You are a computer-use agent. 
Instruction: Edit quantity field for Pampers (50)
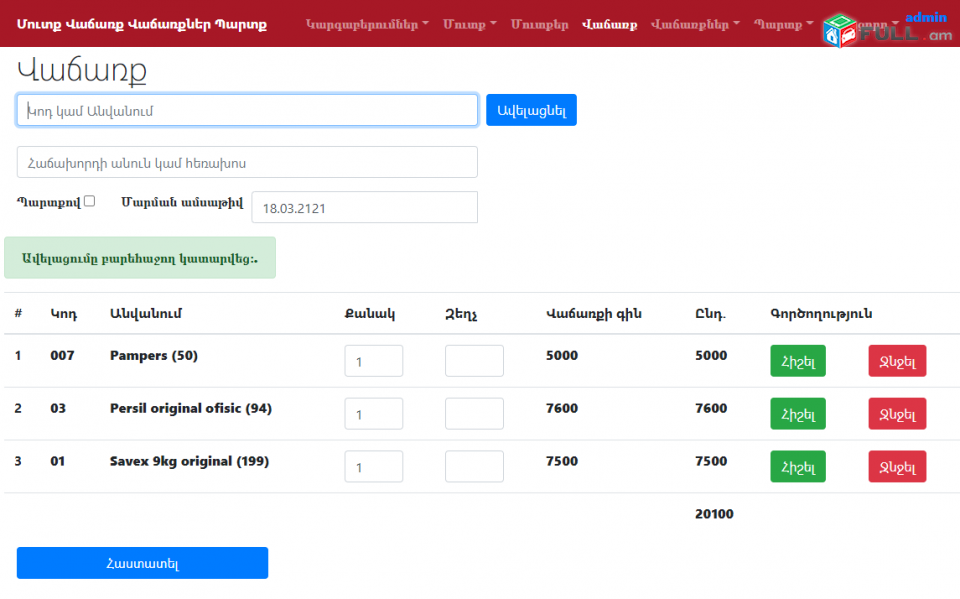[x=373, y=361]
